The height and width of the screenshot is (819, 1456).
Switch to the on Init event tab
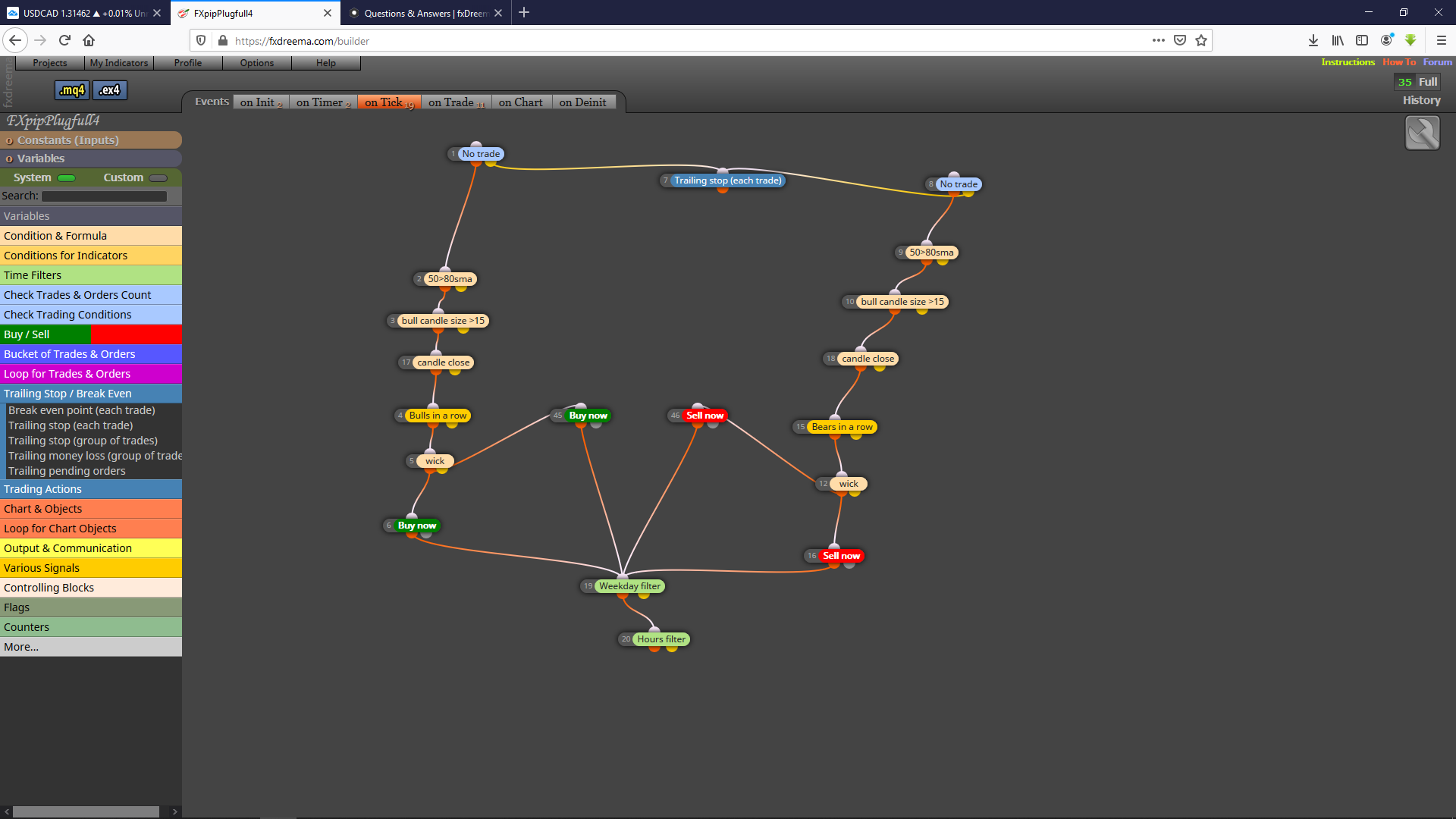click(x=260, y=102)
